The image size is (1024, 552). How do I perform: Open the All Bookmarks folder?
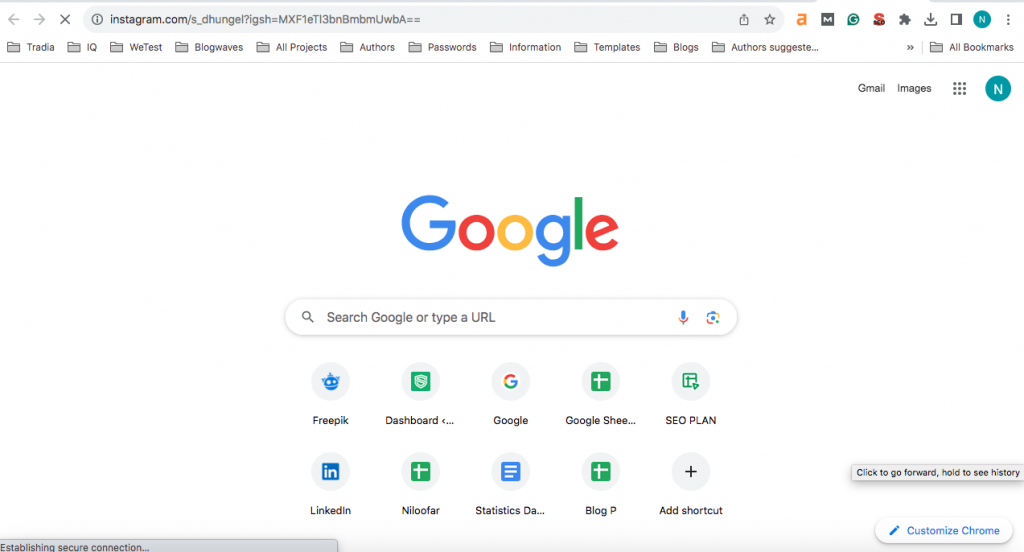click(972, 47)
